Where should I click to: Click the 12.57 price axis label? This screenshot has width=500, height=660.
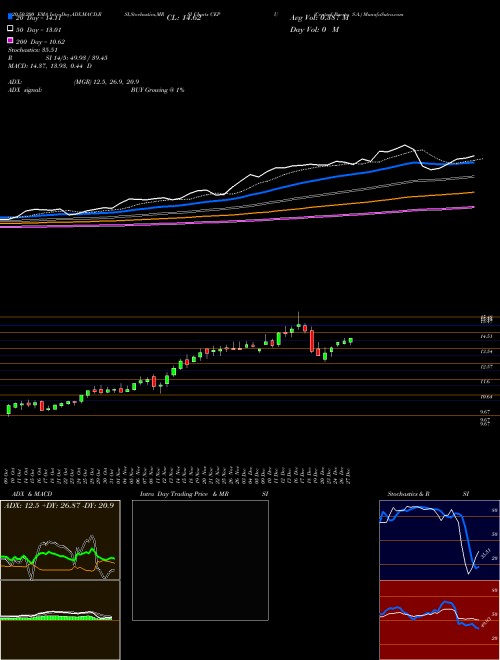(x=487, y=367)
